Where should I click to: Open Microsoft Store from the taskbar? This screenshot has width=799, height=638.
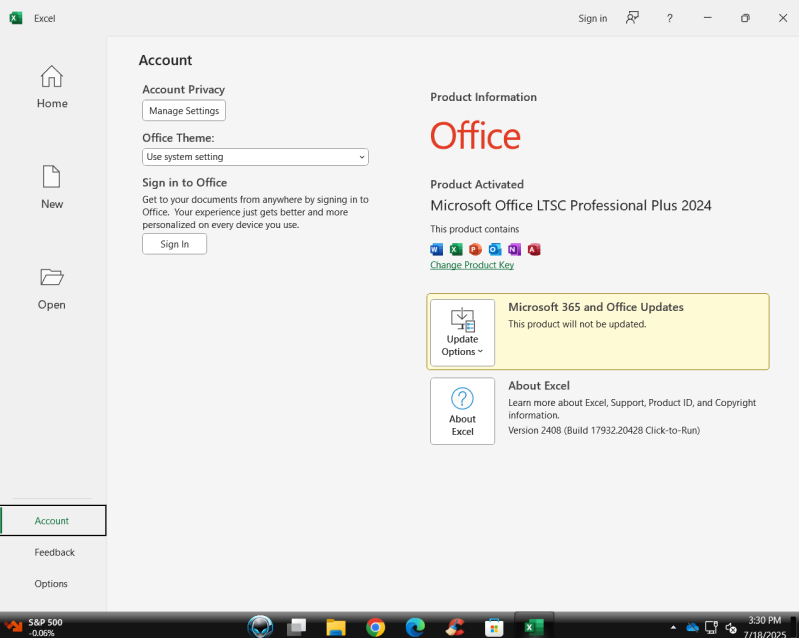[494, 627]
